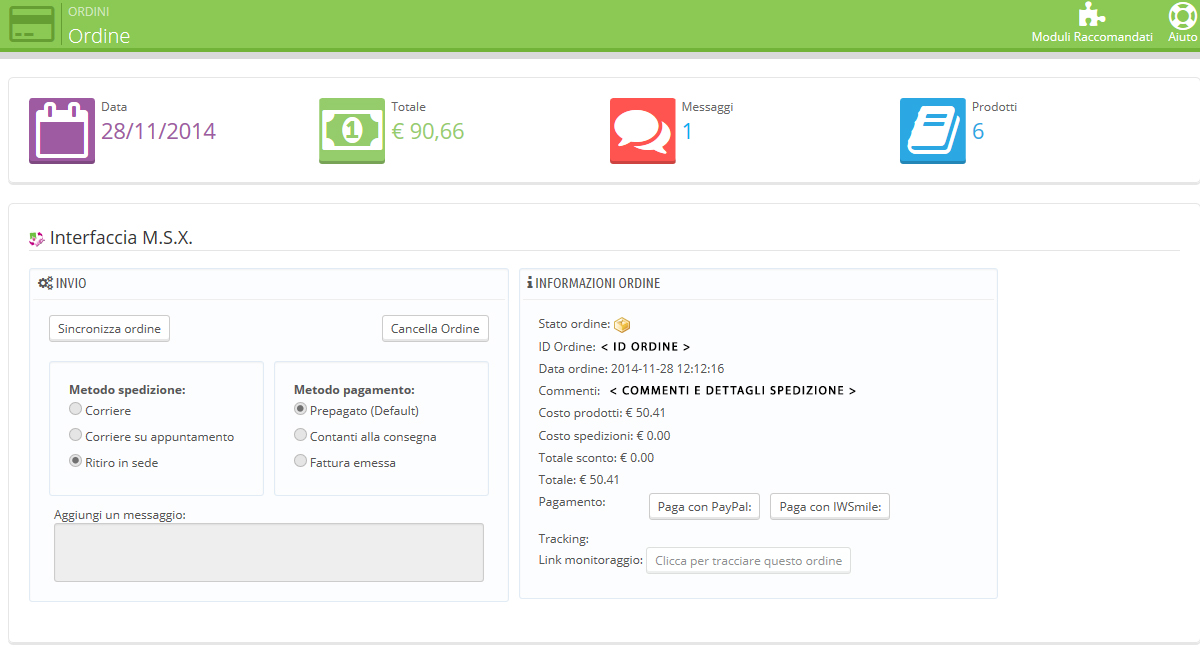
Task: Click the Messaggi count 1
Action: (687, 131)
